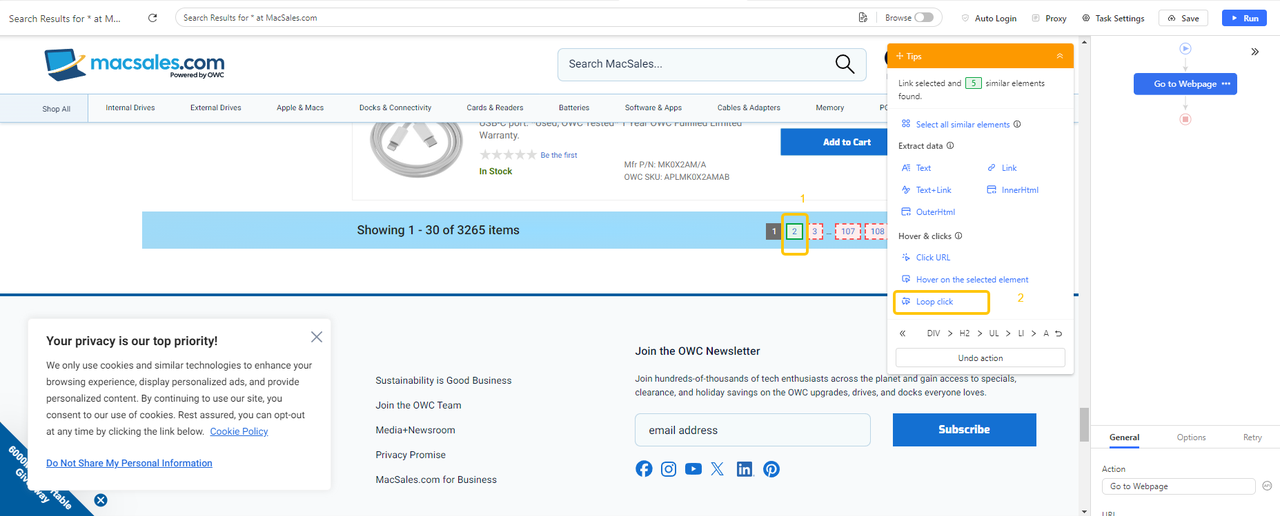Select LI in the element path breadcrumb
This screenshot has height=516, width=1280.
[1022, 333]
